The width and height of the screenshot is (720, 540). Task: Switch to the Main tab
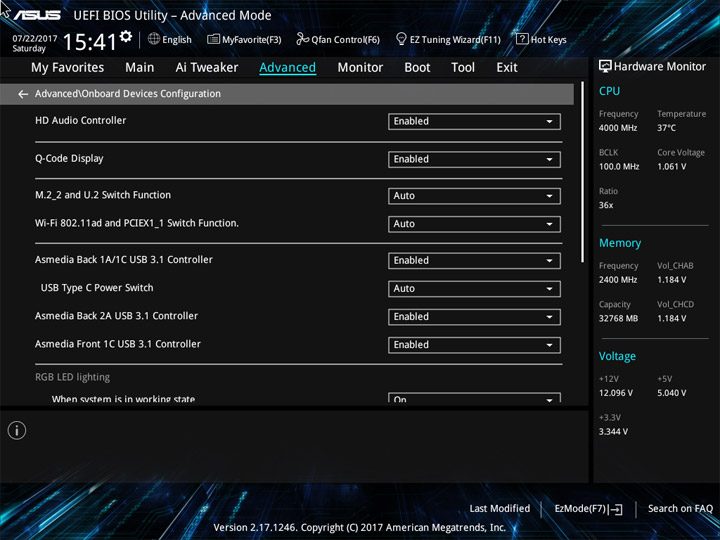click(140, 68)
